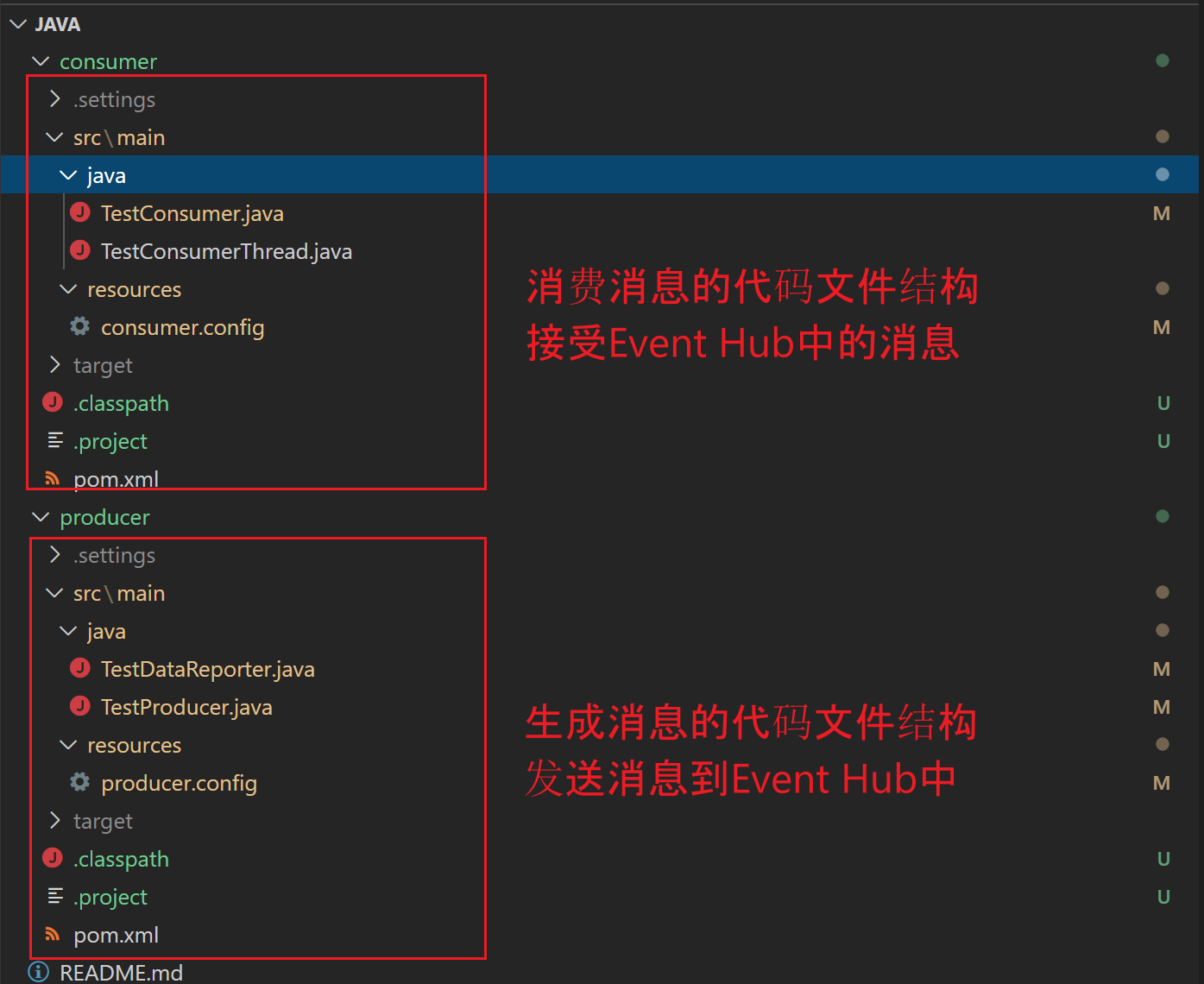The height and width of the screenshot is (984, 1204).
Task: Click gear icon of producer.config
Action: click(x=80, y=782)
